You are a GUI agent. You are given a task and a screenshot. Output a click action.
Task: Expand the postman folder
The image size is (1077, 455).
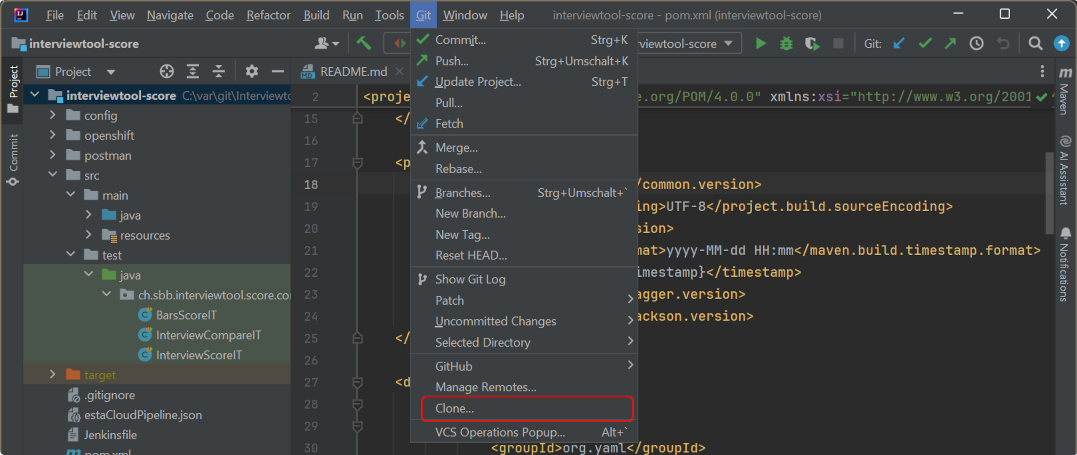[x=52, y=155]
